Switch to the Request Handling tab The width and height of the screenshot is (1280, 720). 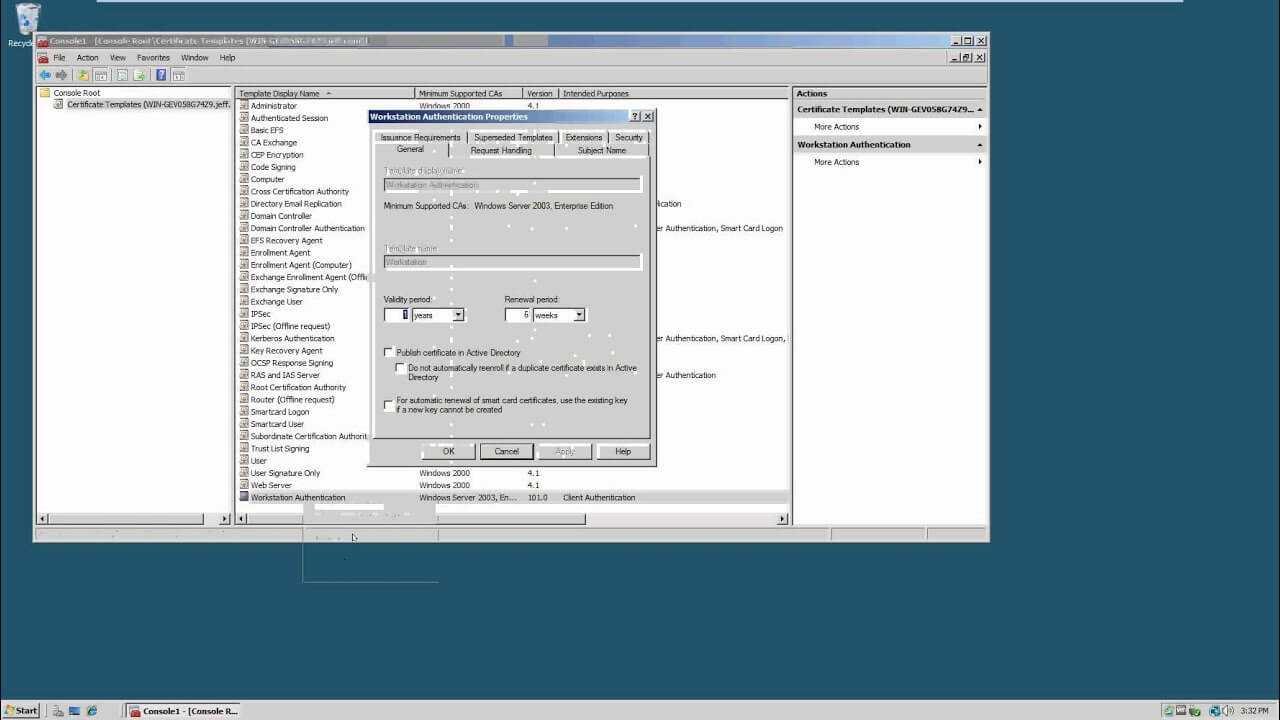point(501,150)
